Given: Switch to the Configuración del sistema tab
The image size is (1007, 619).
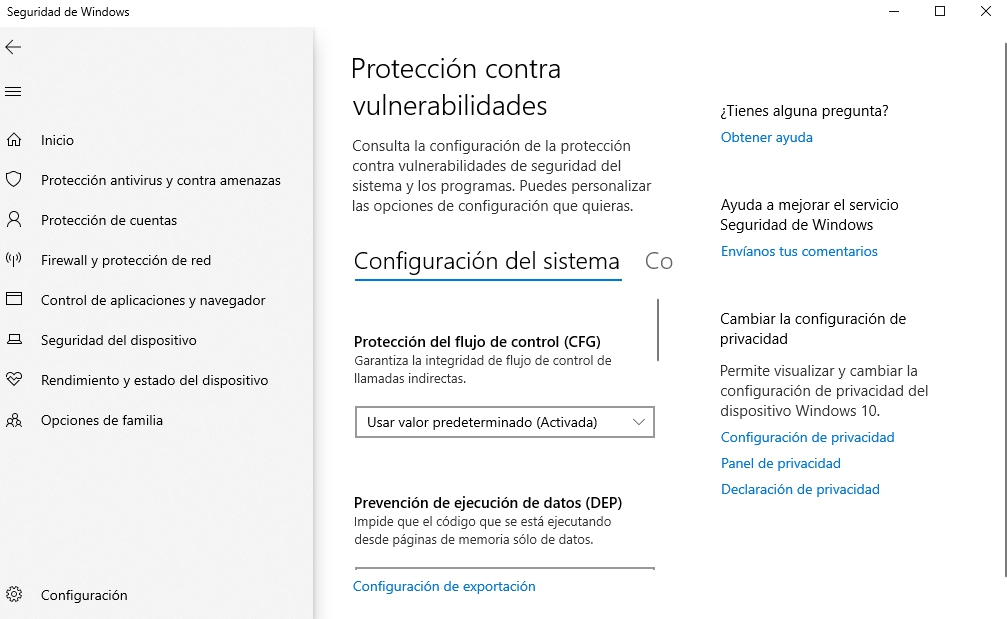Looking at the screenshot, I should [x=485, y=261].
